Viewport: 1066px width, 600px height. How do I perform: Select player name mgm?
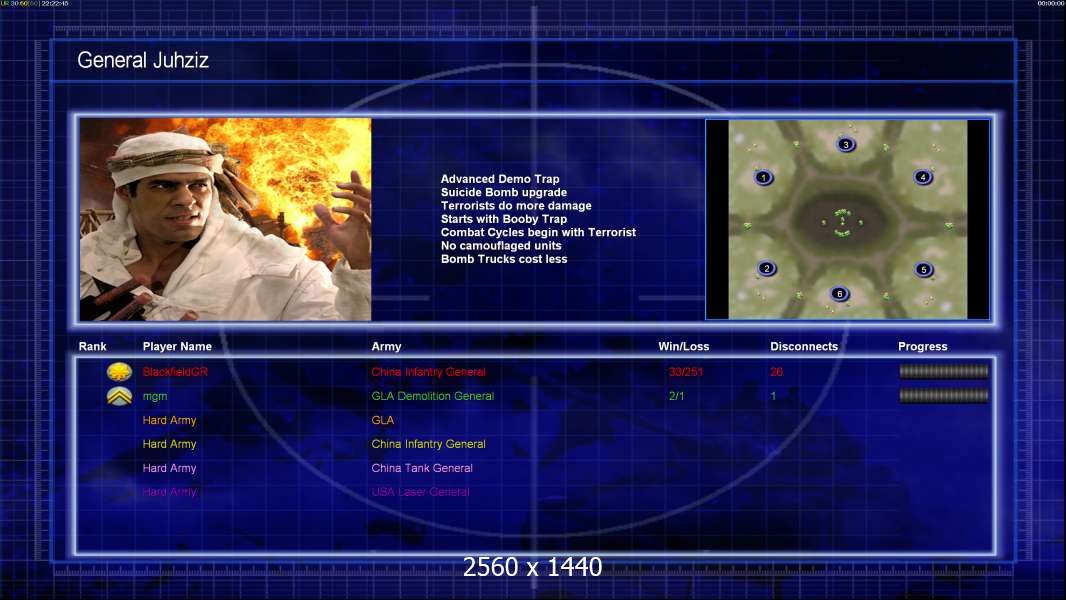click(155, 396)
